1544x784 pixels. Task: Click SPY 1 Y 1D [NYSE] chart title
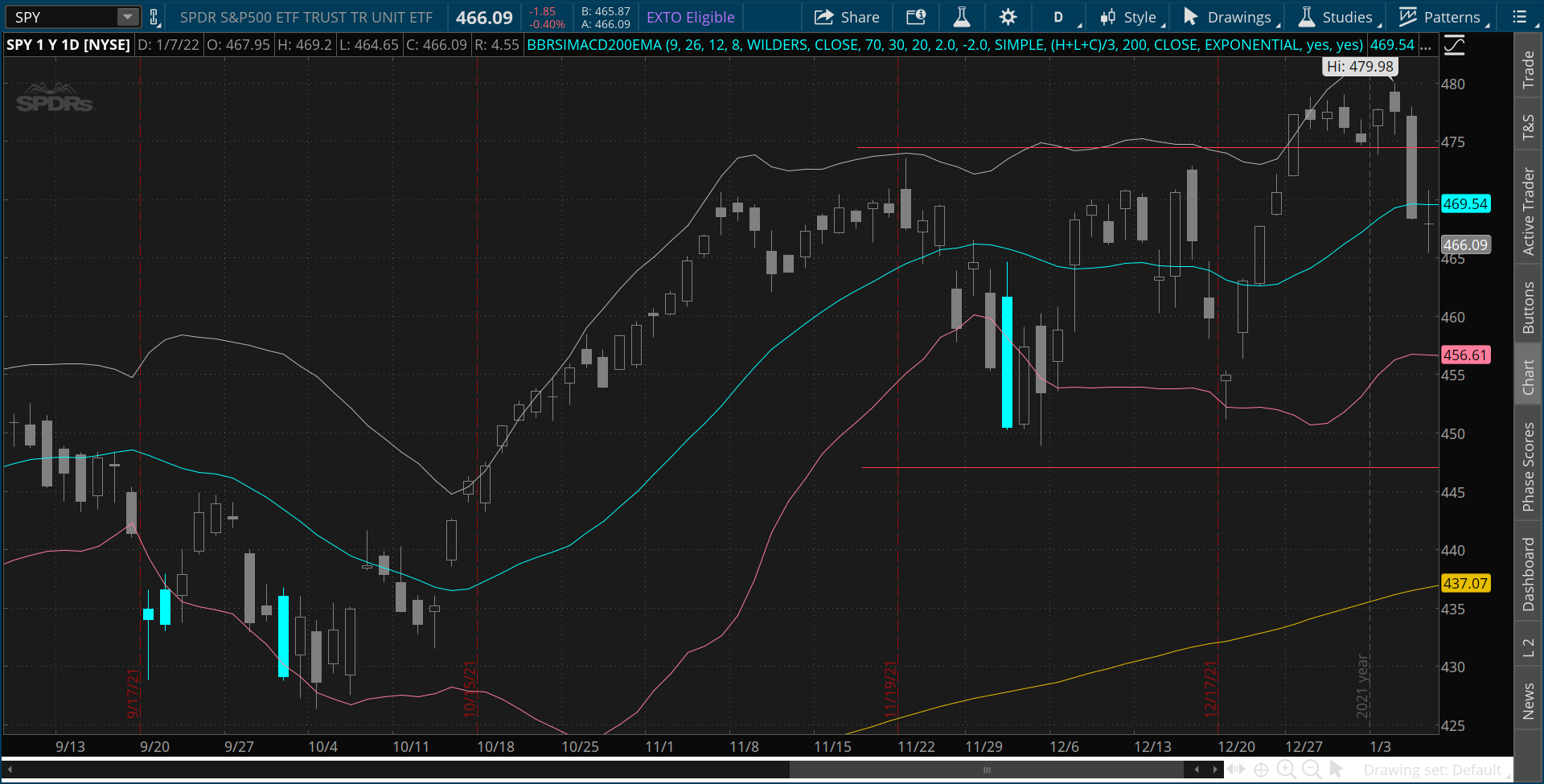[x=68, y=45]
